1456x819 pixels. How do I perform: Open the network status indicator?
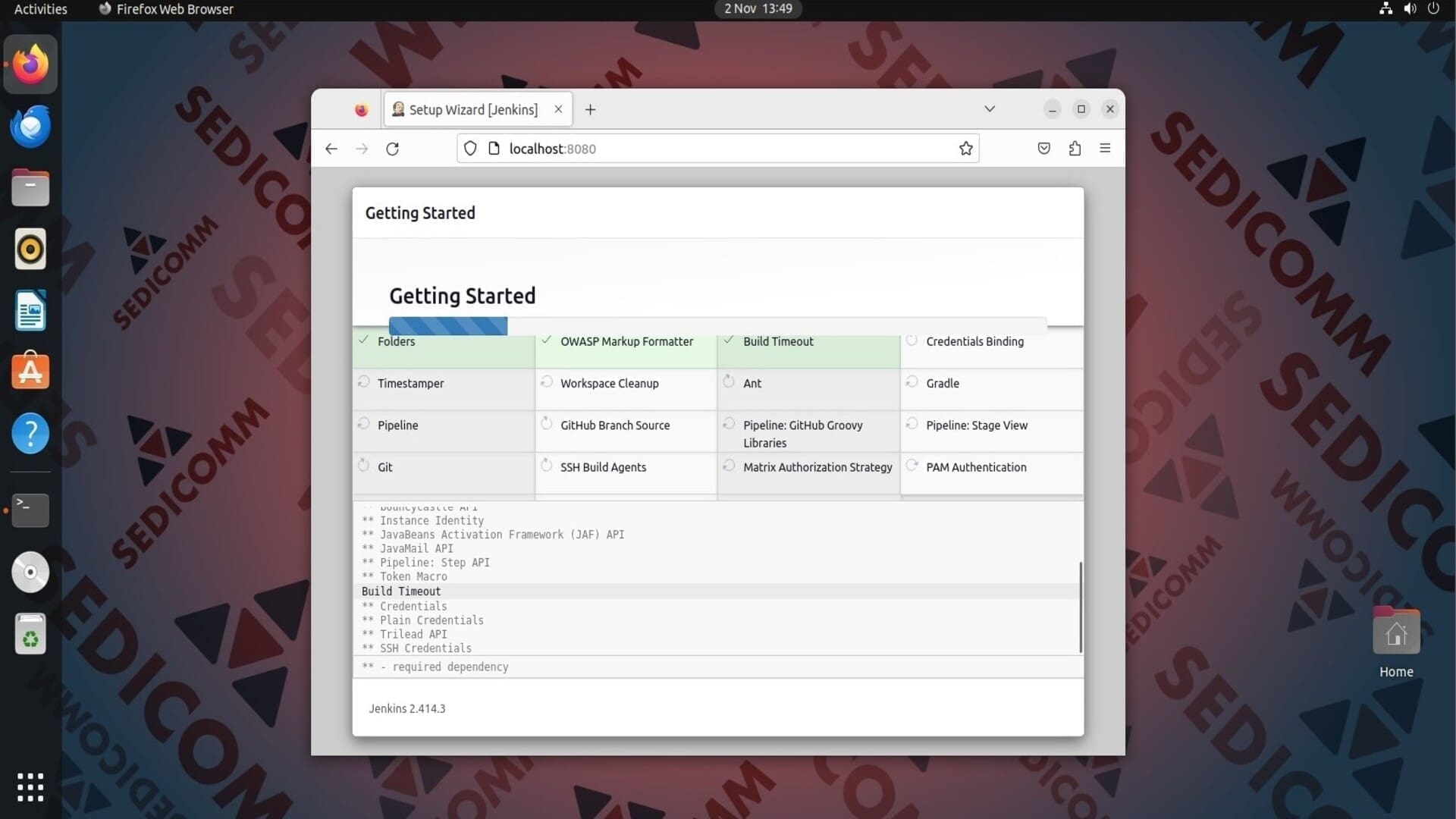[x=1385, y=8]
